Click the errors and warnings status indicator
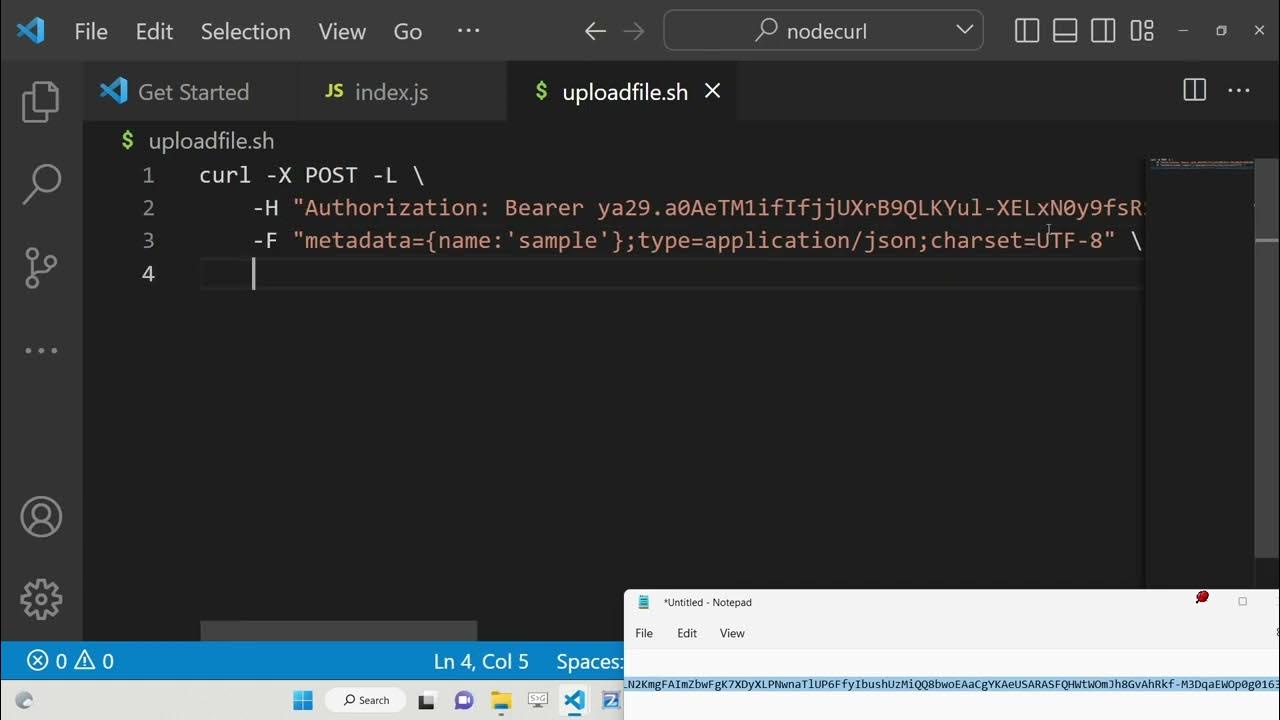Image resolution: width=1280 pixels, height=720 pixels. tap(70, 661)
